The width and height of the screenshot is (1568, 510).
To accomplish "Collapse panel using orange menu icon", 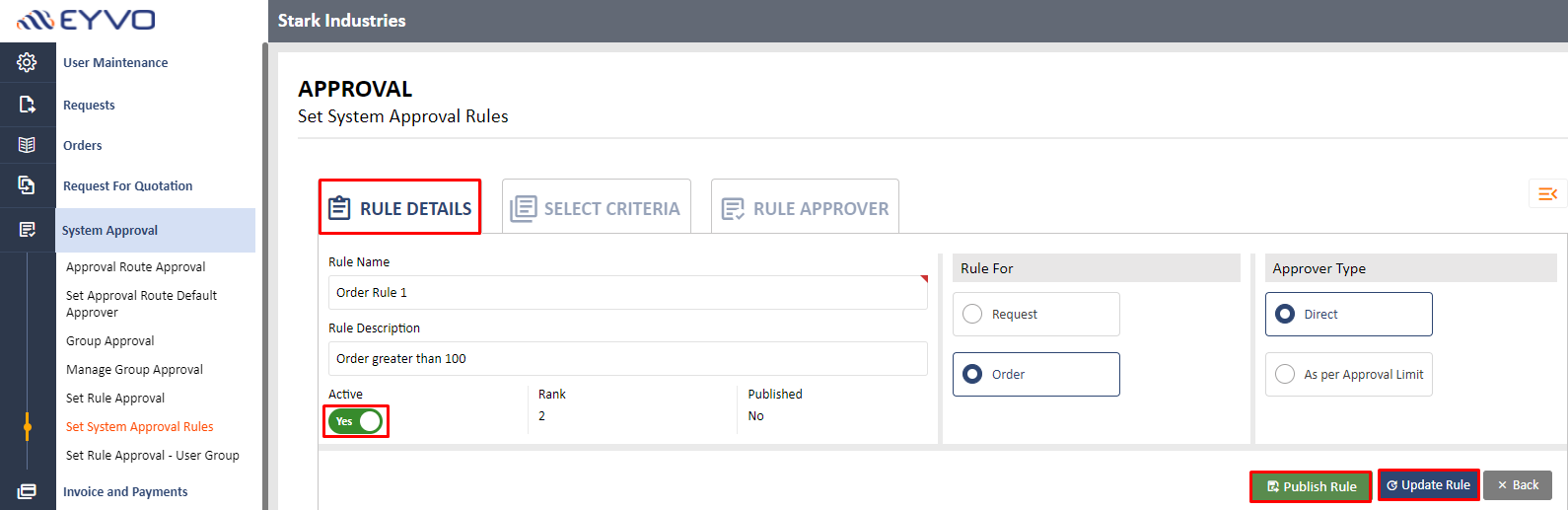I will point(1547,193).
